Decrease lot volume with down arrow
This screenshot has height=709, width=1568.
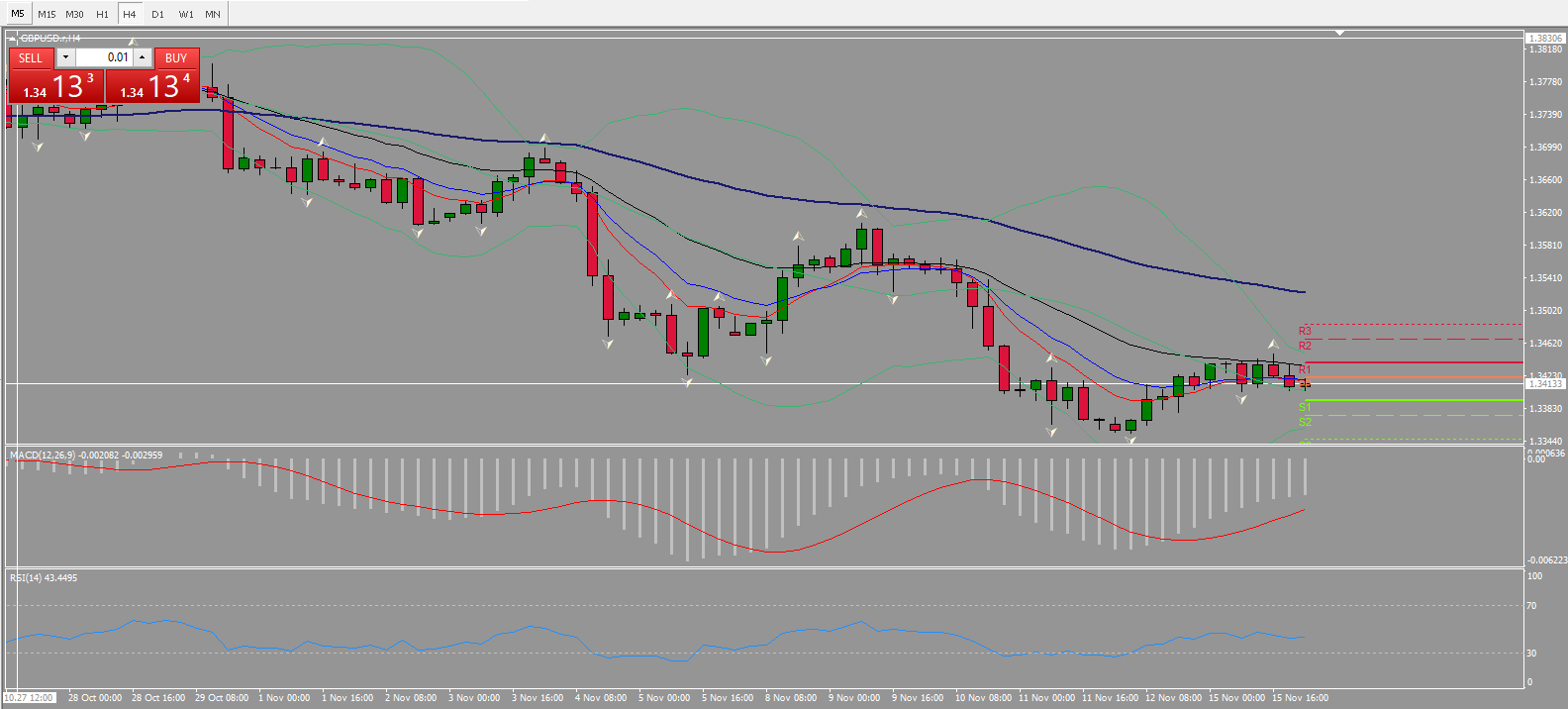coord(65,57)
